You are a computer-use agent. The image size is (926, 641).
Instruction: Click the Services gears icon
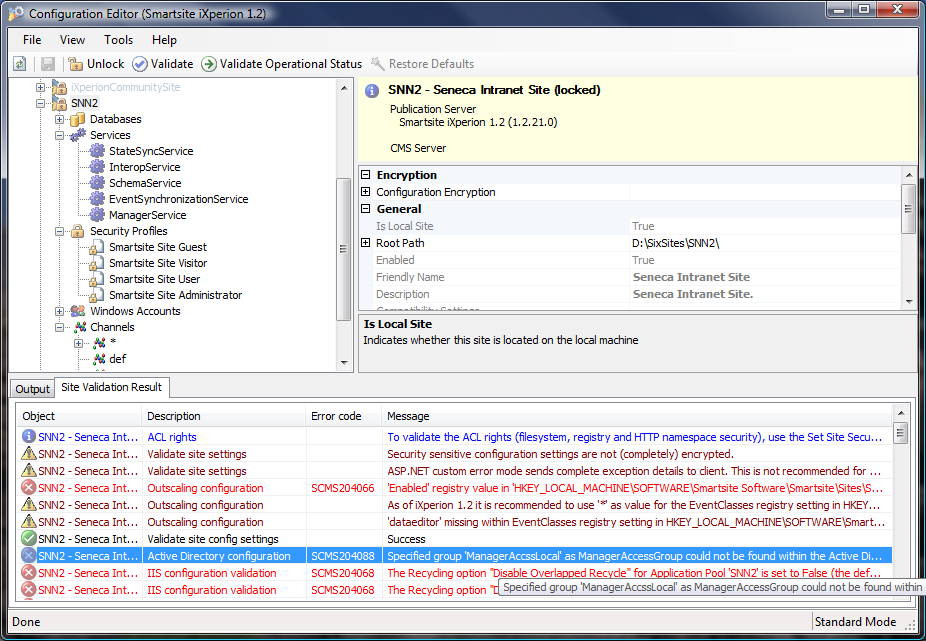[x=78, y=135]
